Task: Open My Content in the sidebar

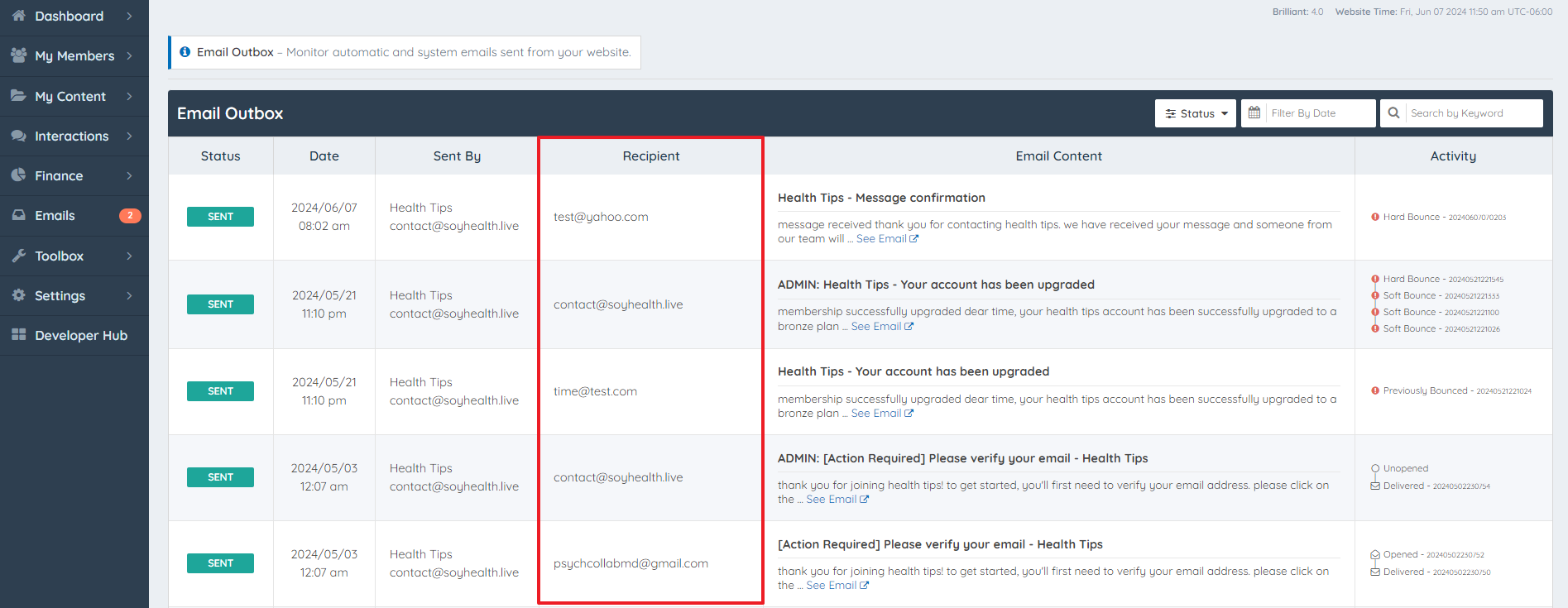Action: pos(74,96)
